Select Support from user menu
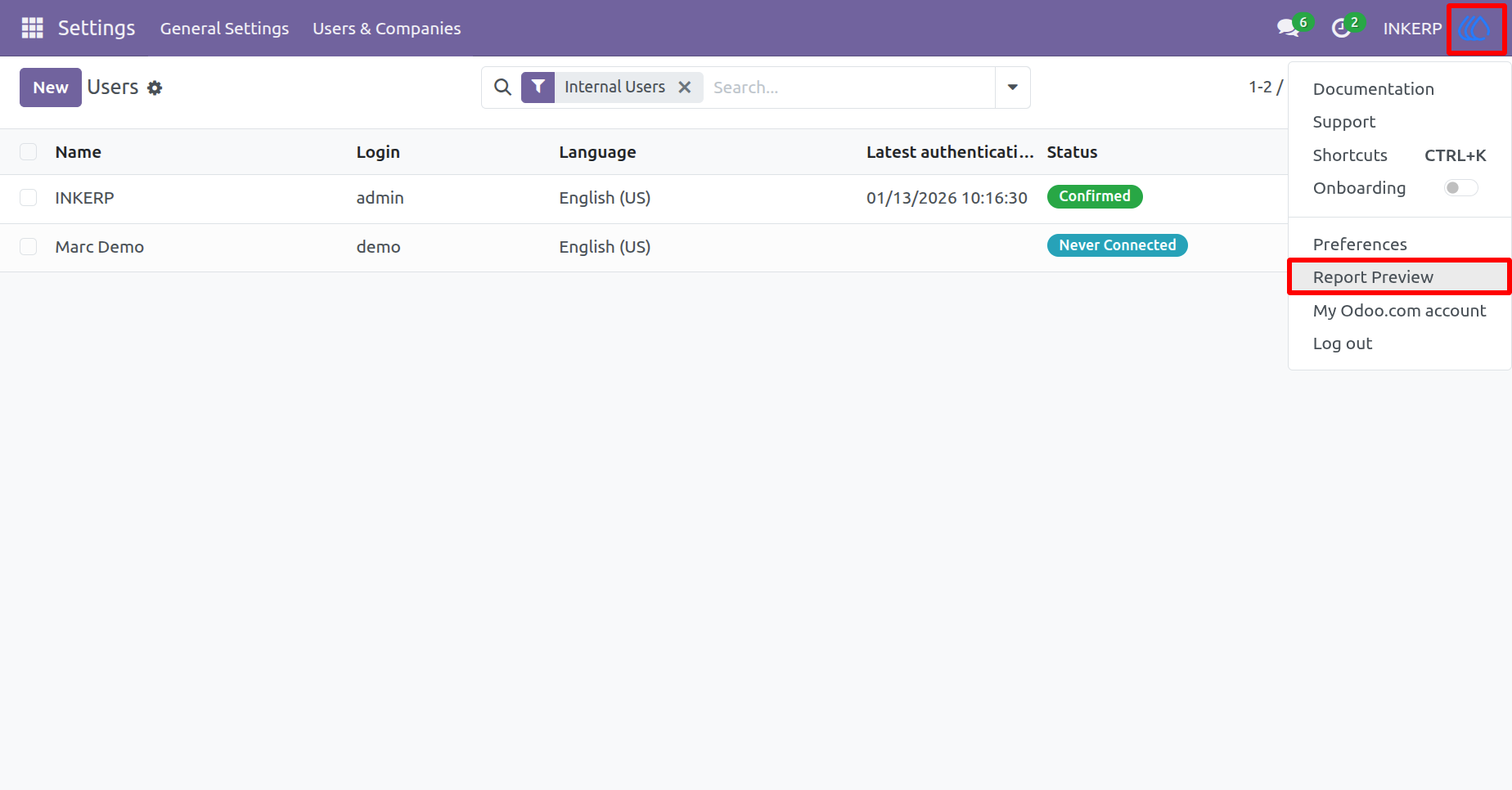This screenshot has height=790, width=1512. pos(1343,122)
